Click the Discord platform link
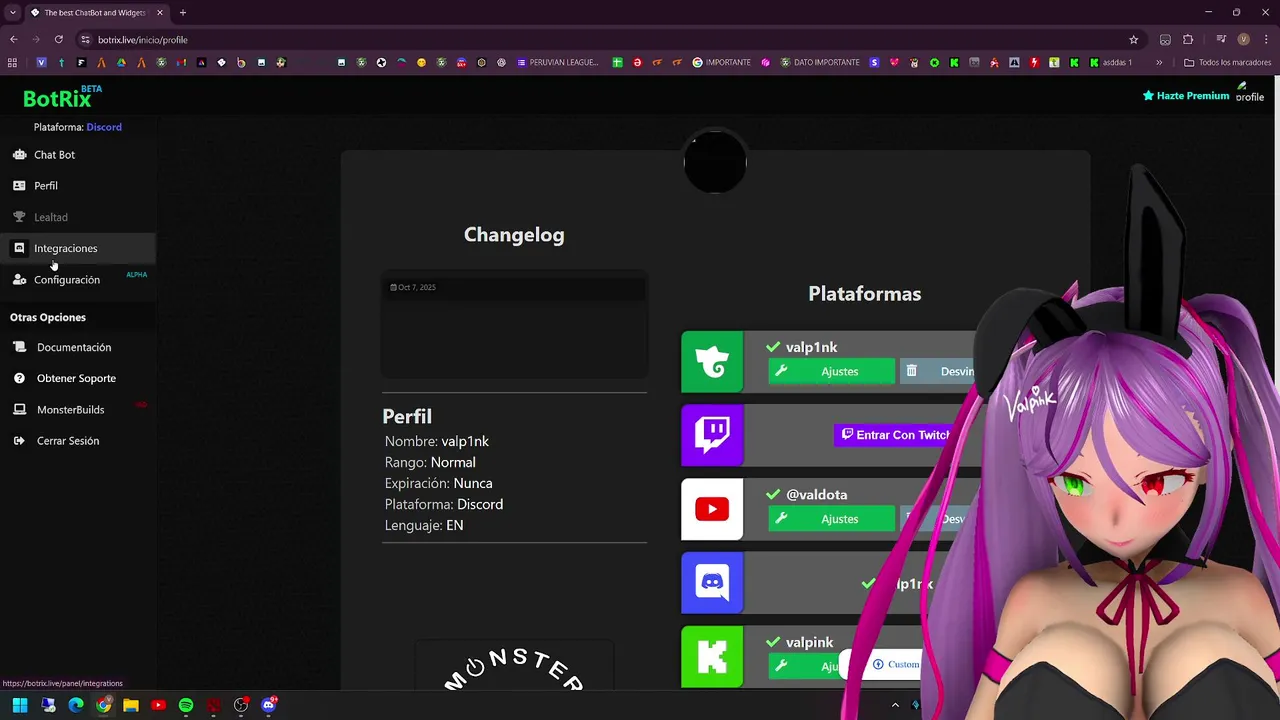This screenshot has height=720, width=1280. tap(104, 127)
